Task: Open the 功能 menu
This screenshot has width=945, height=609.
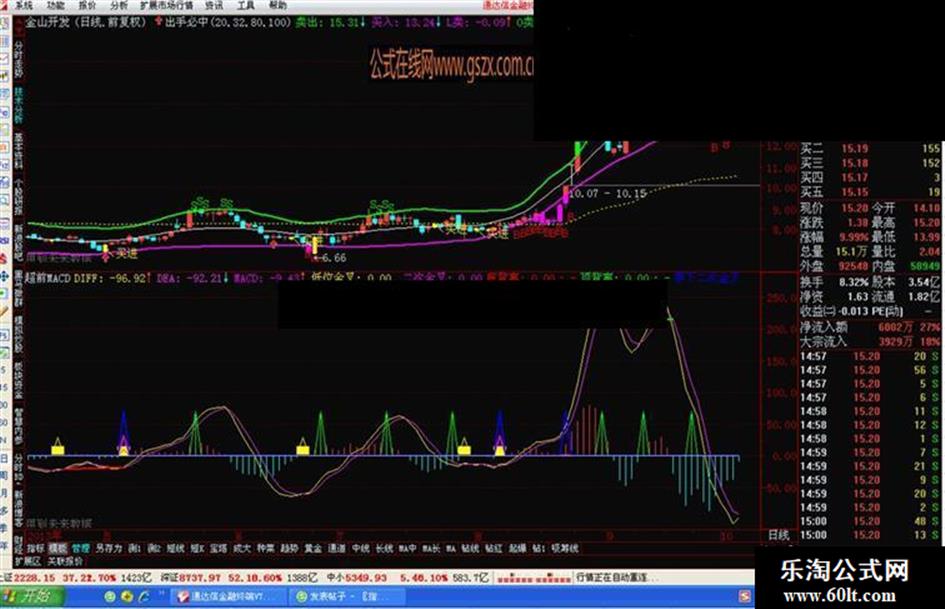Action: (55, 5)
